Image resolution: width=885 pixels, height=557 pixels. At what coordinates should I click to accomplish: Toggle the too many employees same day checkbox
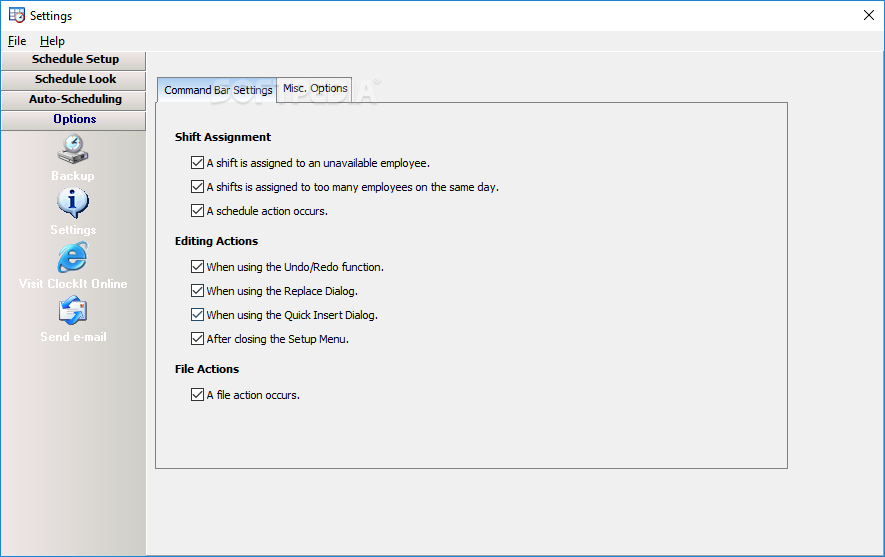(x=197, y=187)
